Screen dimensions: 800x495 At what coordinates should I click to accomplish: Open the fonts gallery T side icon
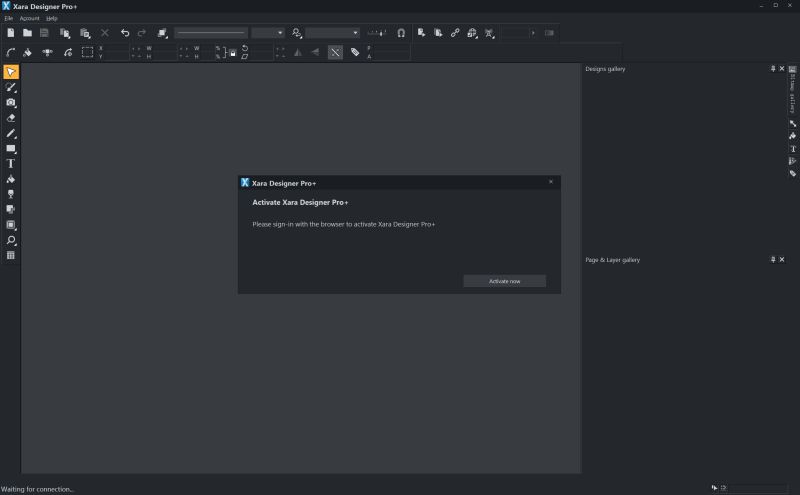792,148
